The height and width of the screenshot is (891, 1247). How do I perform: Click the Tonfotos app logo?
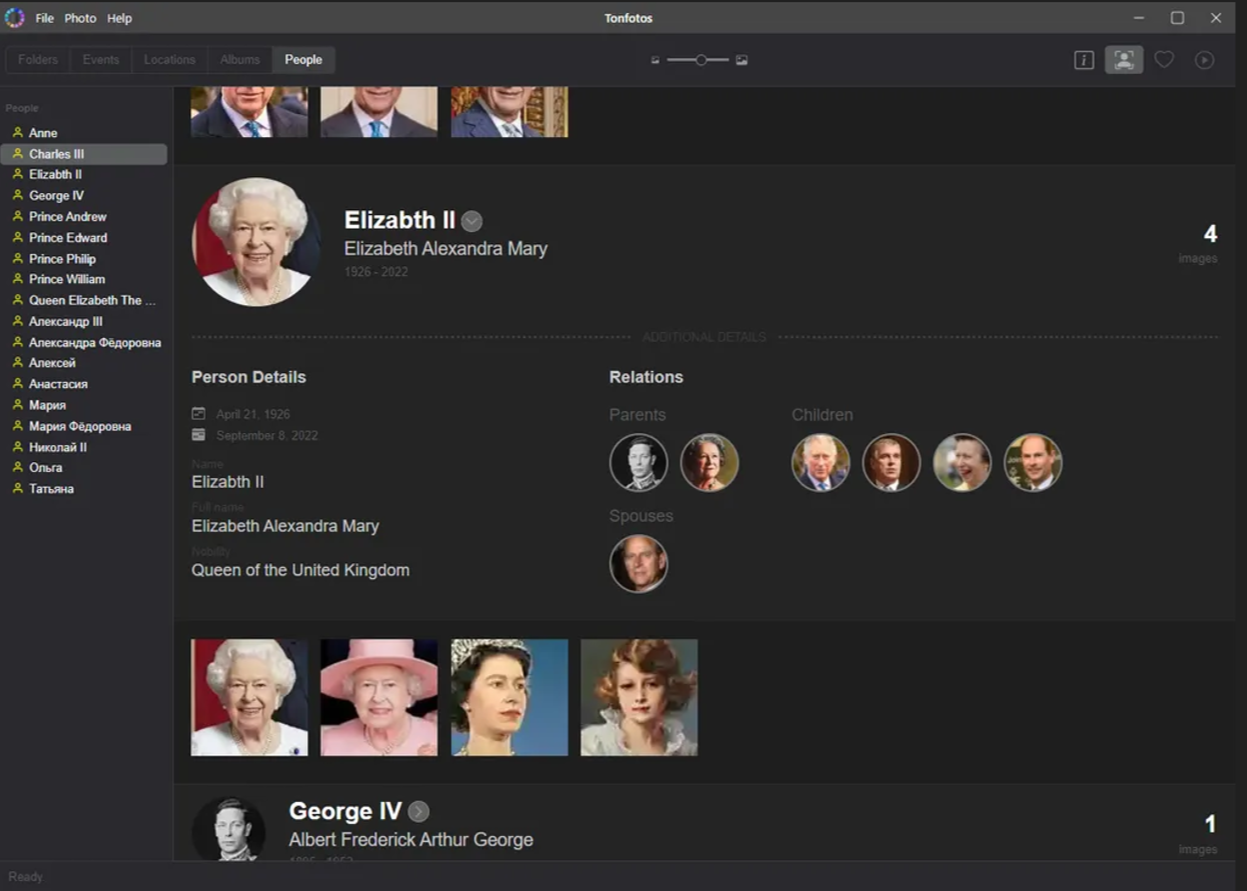click(x=15, y=18)
